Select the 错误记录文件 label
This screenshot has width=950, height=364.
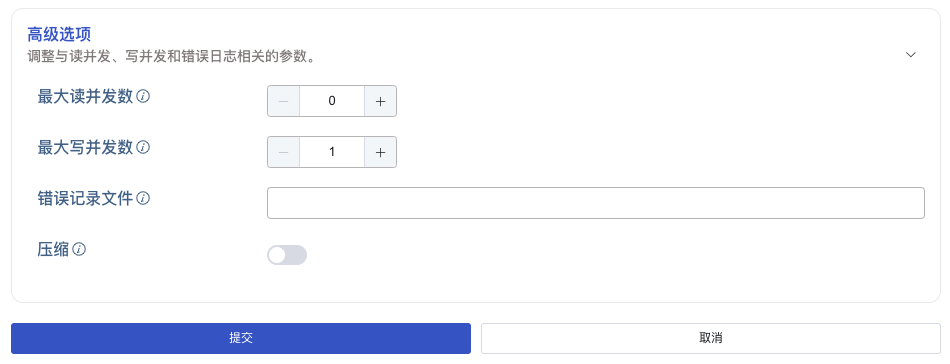coord(85,198)
